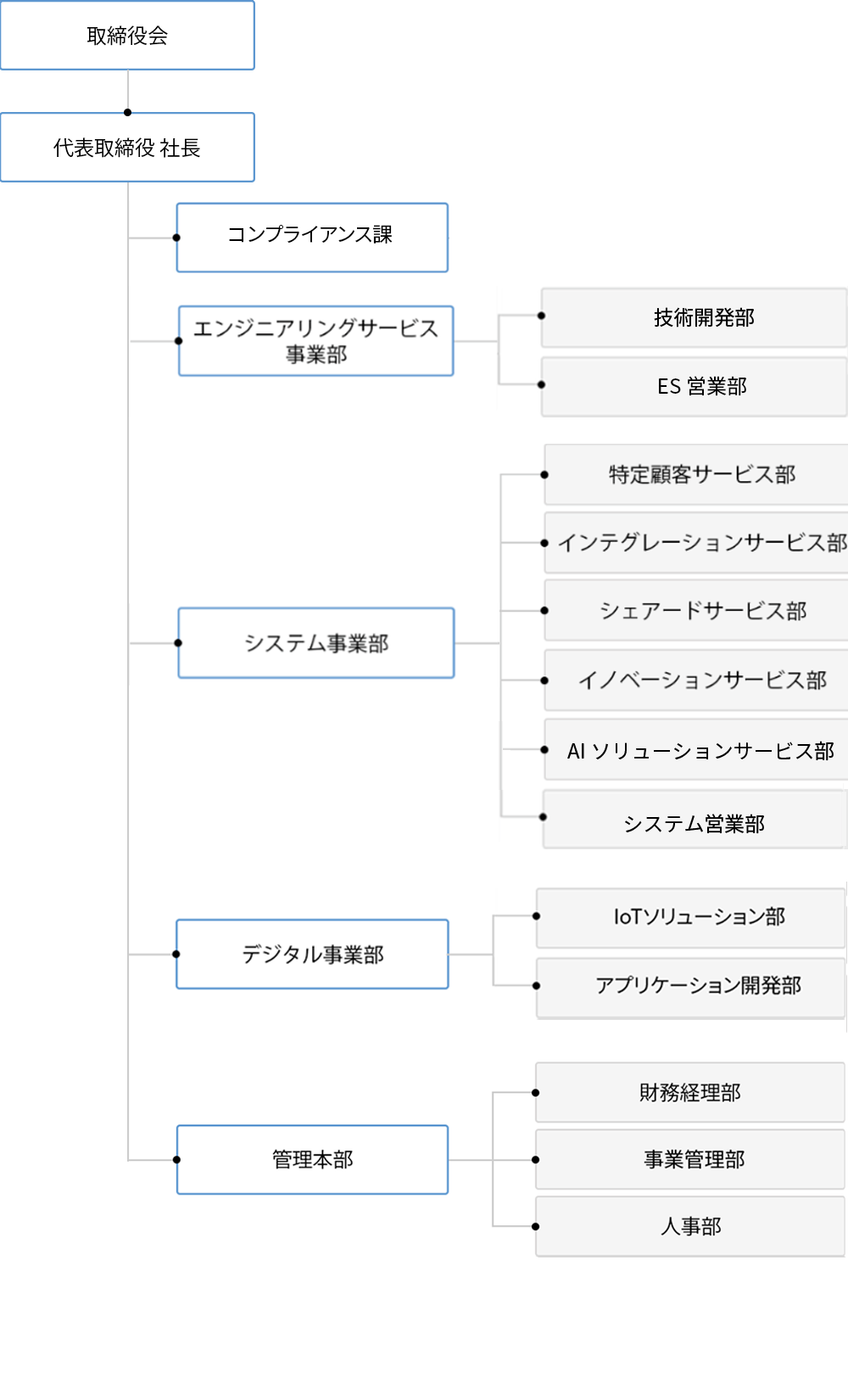
Task: Click アプリケーション開発部 box
Action: (690, 987)
